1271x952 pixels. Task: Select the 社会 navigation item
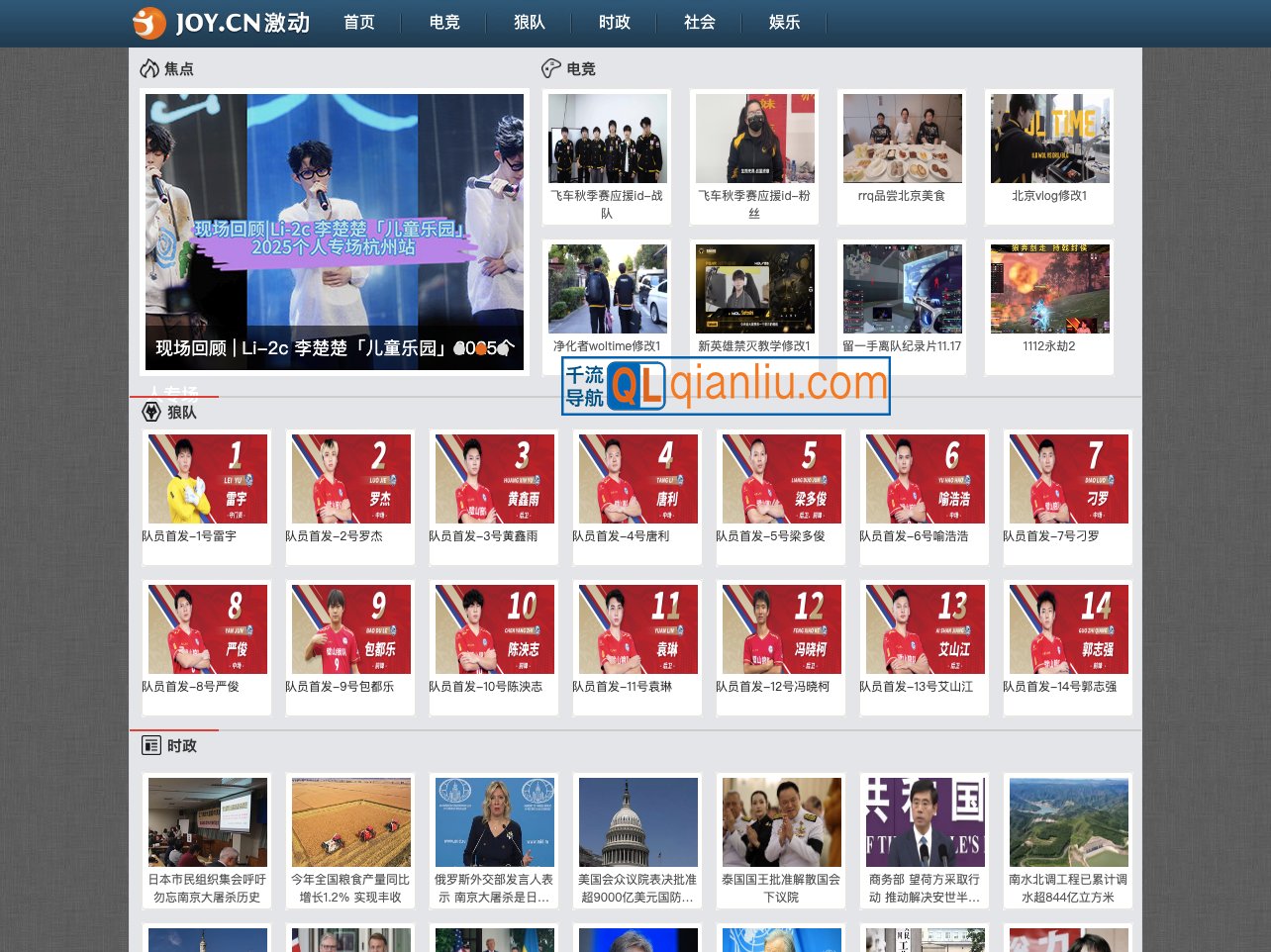pyautogui.click(x=699, y=22)
